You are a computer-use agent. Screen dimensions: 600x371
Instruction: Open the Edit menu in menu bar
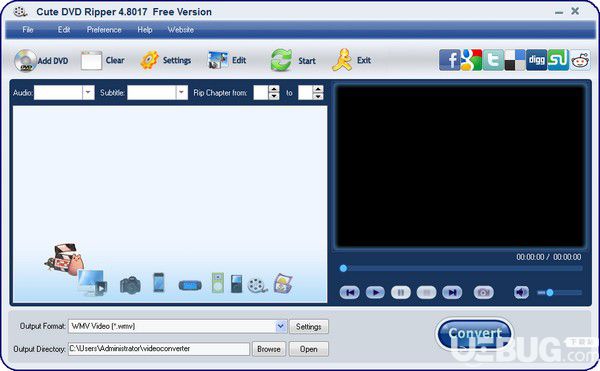(64, 29)
